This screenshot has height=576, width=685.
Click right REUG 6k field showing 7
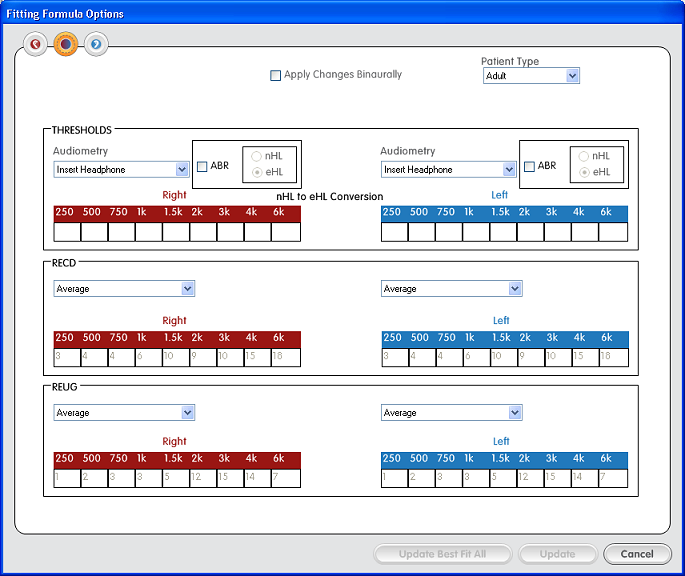[x=286, y=478]
